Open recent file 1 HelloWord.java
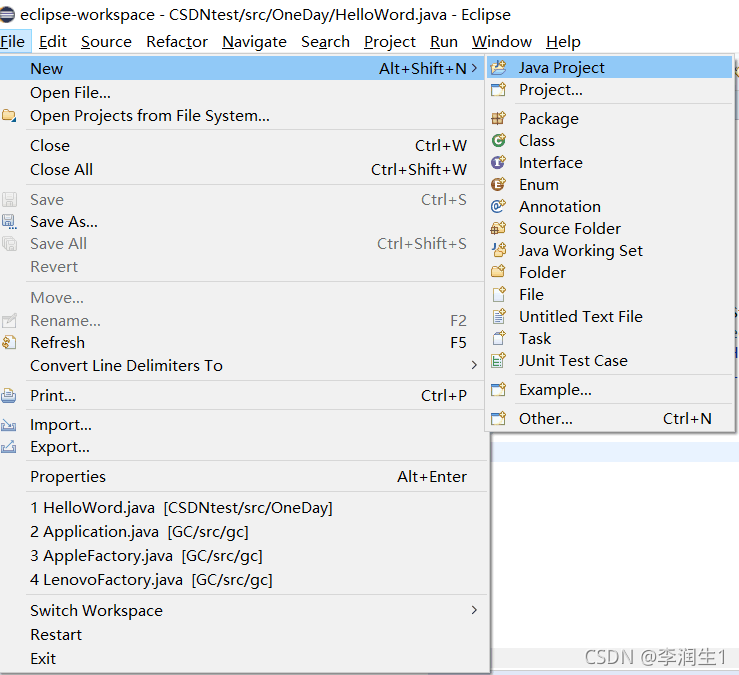The width and height of the screenshot is (739, 675). point(245,508)
